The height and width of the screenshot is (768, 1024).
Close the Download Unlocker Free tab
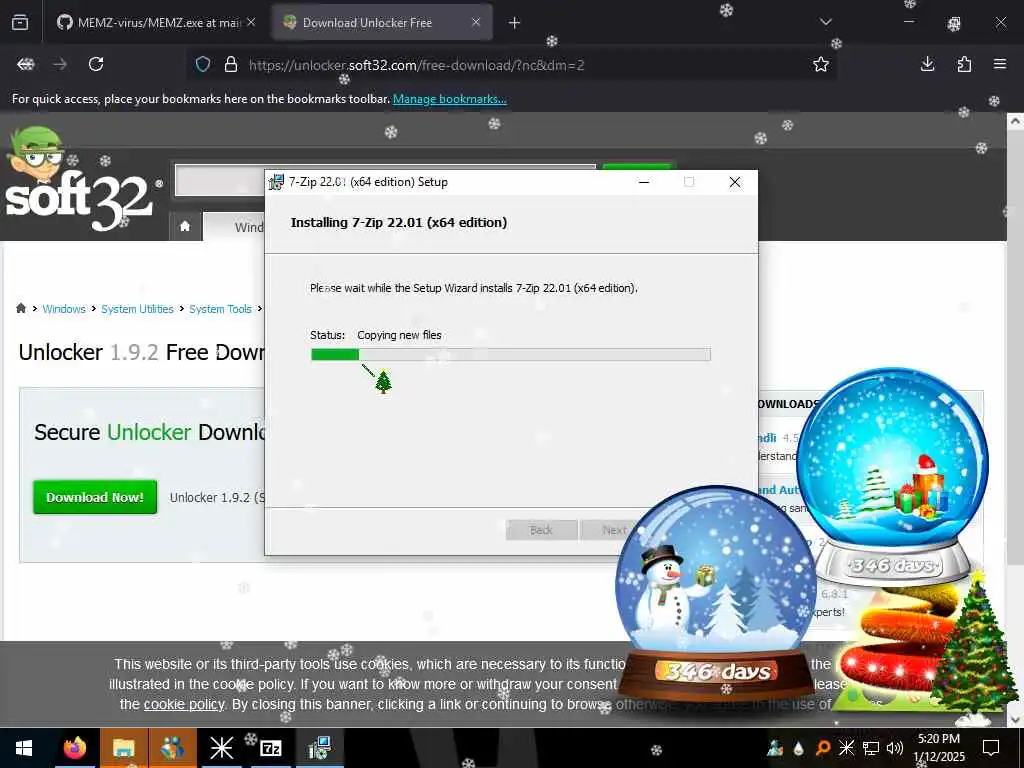coord(476,22)
